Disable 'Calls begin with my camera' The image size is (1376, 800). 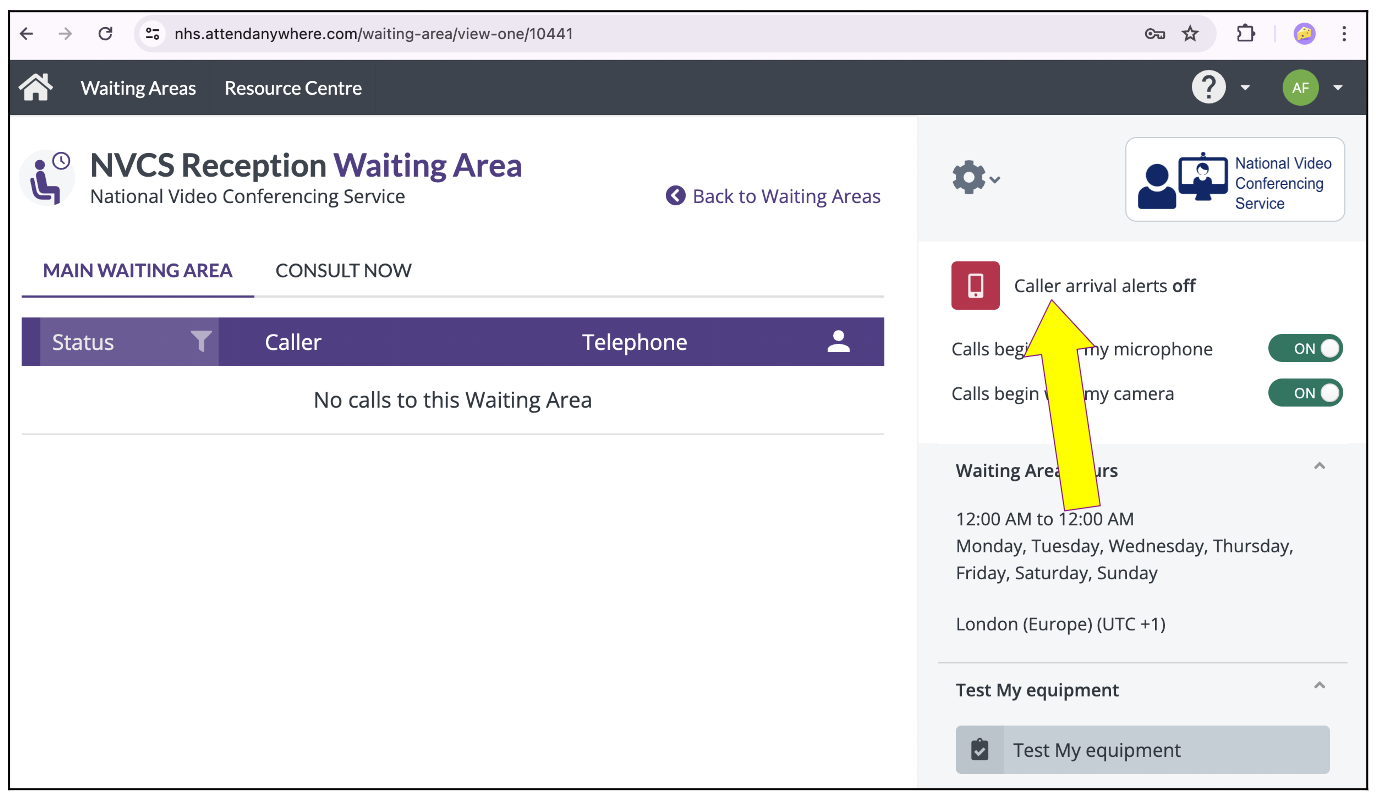[1305, 392]
